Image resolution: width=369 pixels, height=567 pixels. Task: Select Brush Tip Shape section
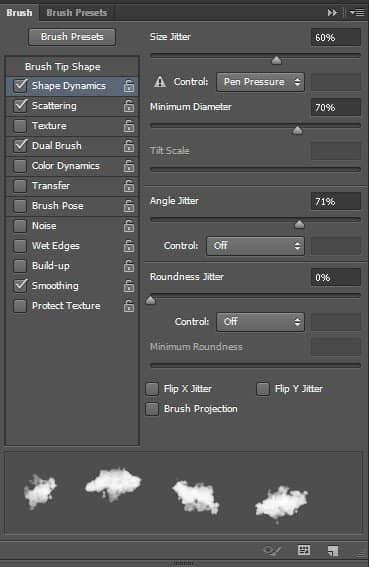[63, 67]
